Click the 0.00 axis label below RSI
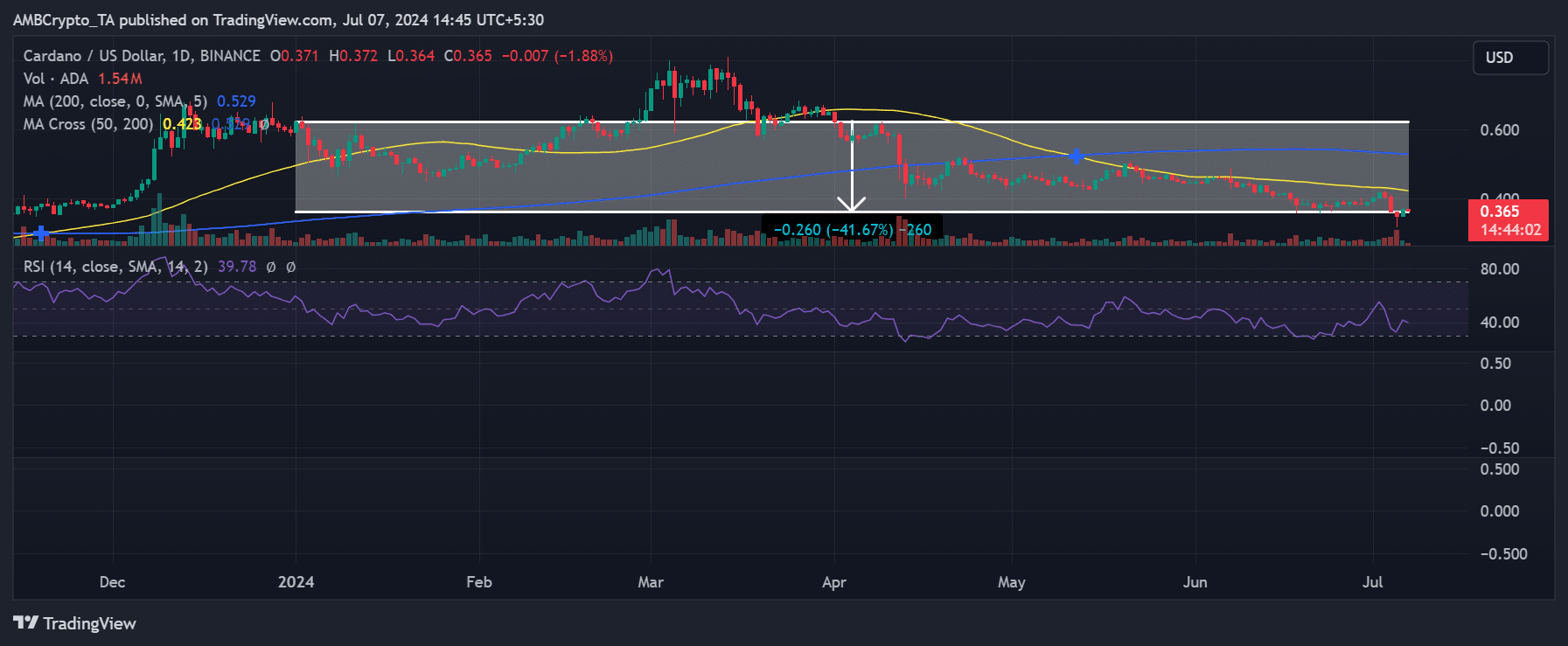Viewport: 1568px width, 646px height. pos(1495,406)
